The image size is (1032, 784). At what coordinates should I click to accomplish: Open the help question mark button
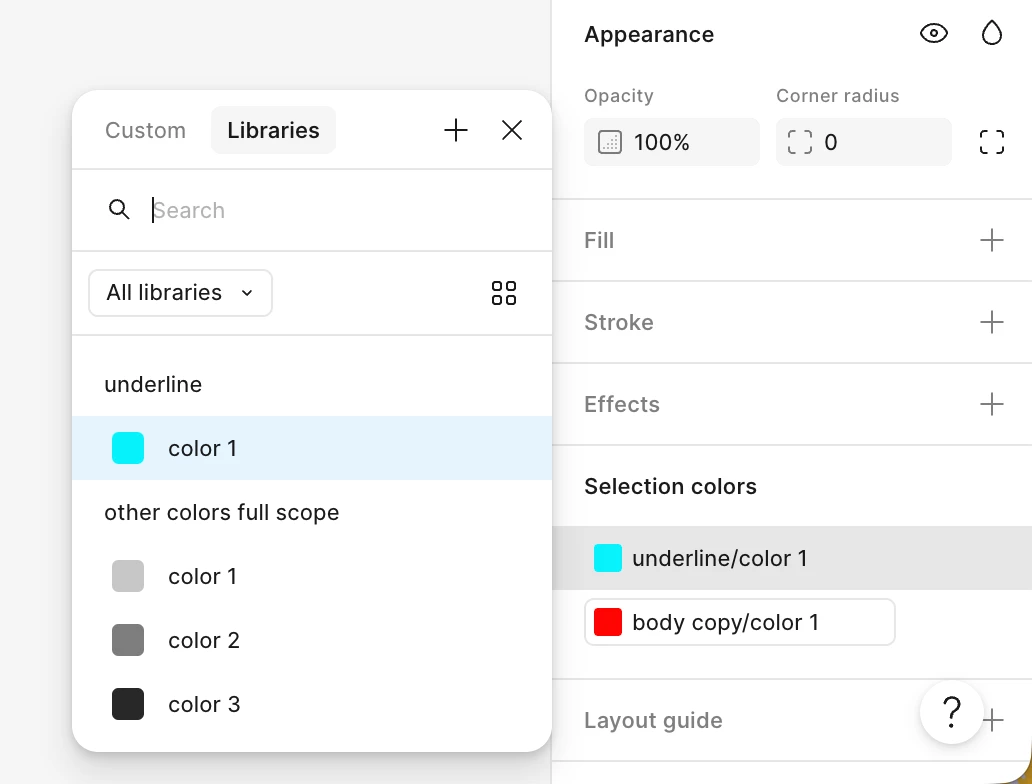coord(952,712)
